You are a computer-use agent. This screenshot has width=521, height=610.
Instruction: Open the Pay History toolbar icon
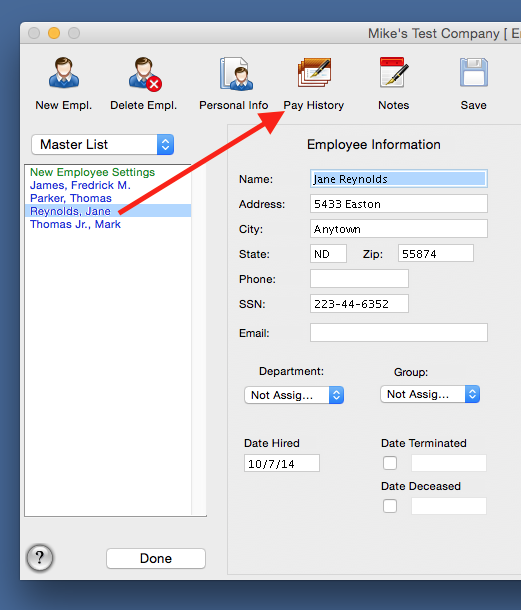coord(314,72)
